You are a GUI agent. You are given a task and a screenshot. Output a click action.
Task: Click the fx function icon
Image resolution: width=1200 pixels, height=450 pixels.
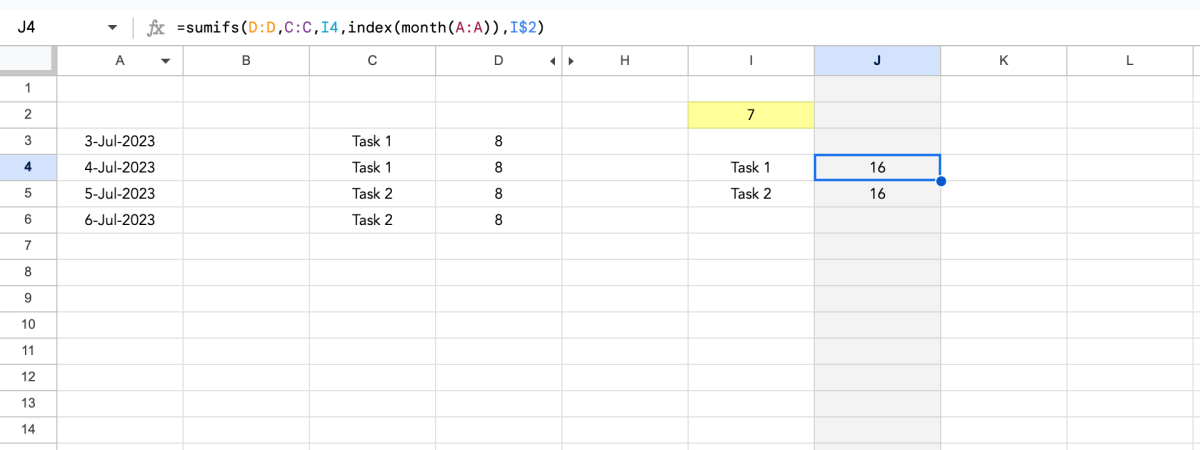click(155, 28)
